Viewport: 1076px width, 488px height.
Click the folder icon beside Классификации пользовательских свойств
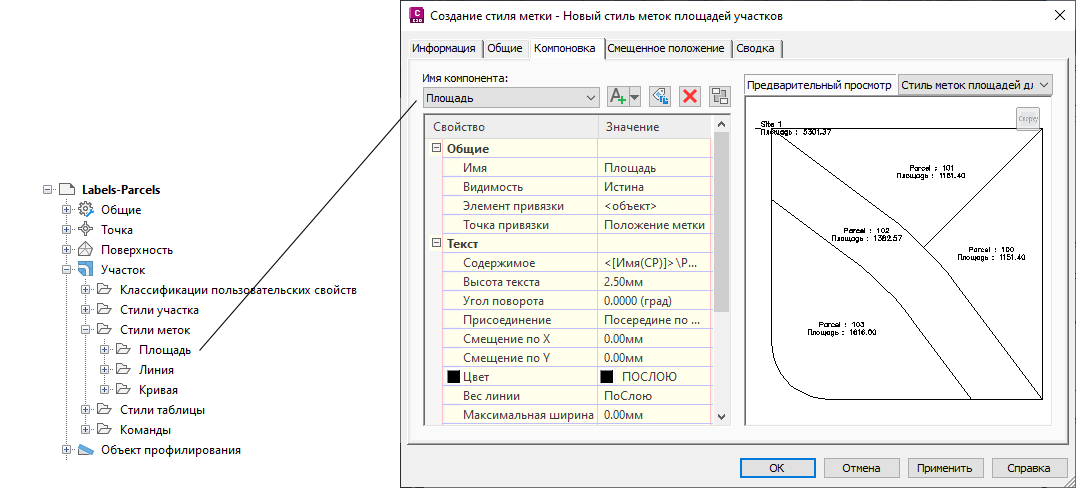click(104, 290)
